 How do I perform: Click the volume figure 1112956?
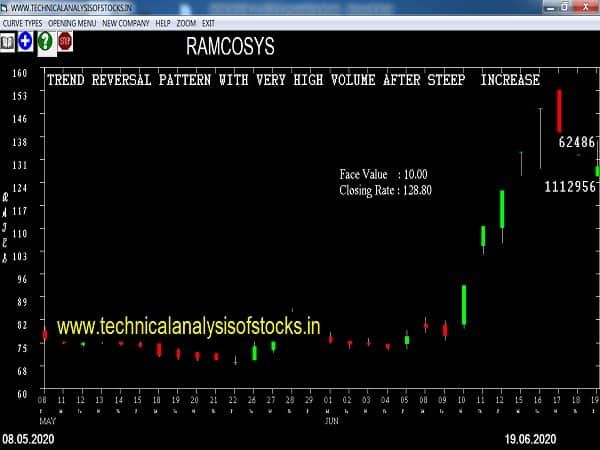click(570, 187)
